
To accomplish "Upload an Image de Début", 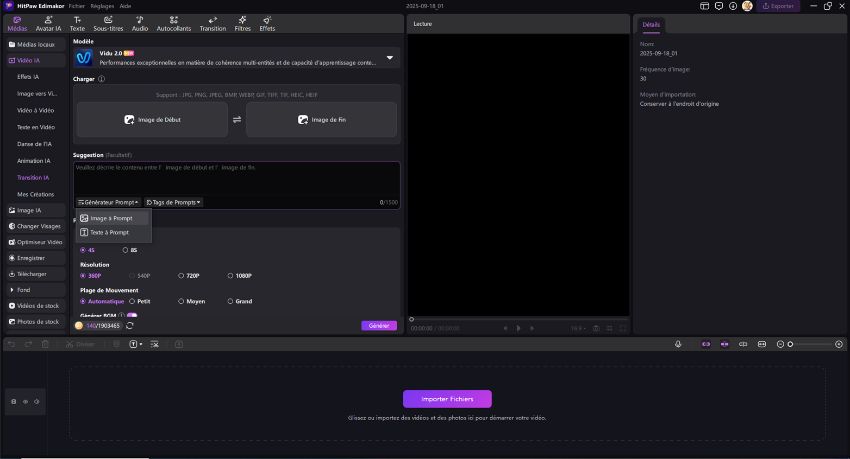I will [x=152, y=120].
